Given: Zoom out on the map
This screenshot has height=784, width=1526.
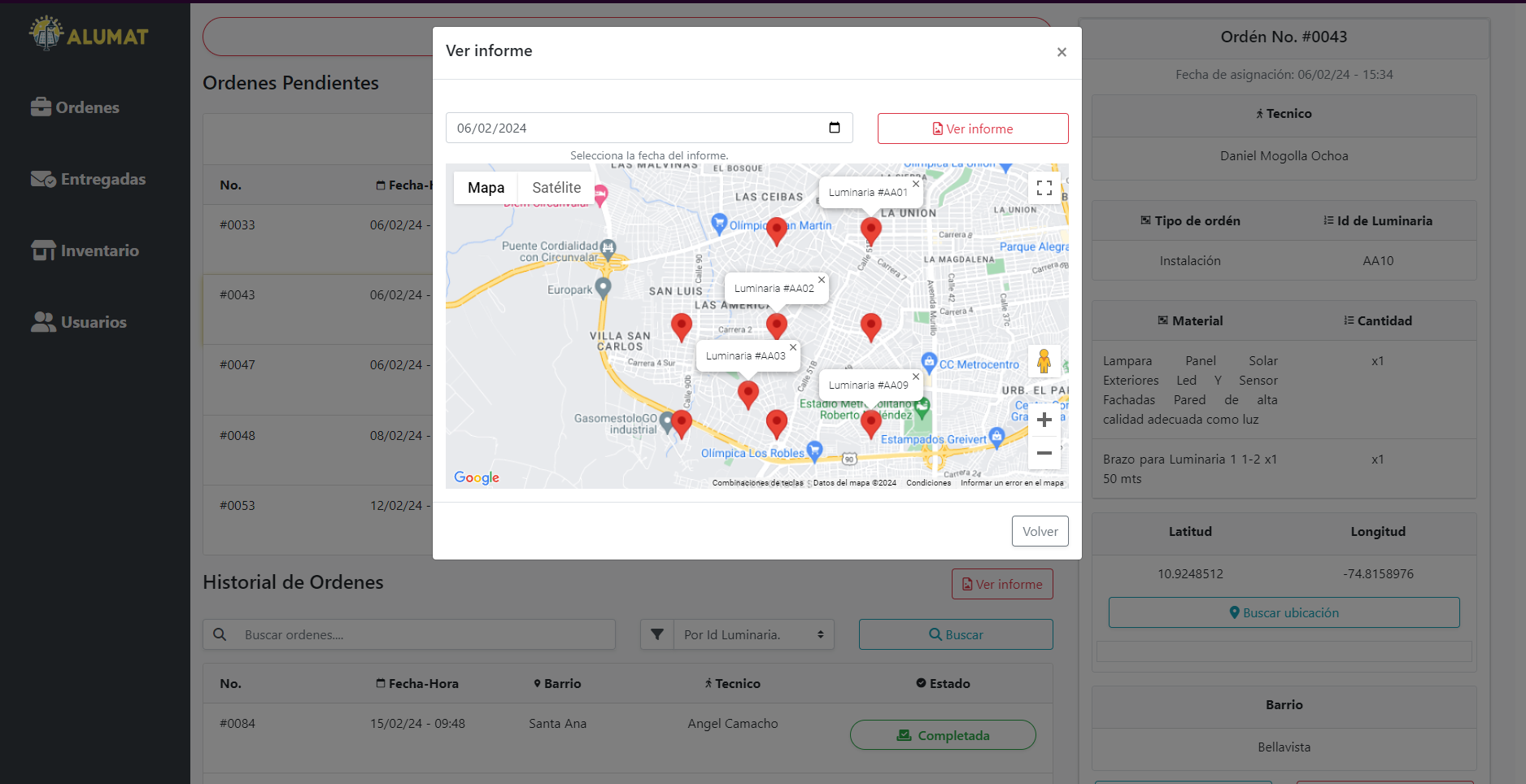Looking at the screenshot, I should click(1044, 453).
